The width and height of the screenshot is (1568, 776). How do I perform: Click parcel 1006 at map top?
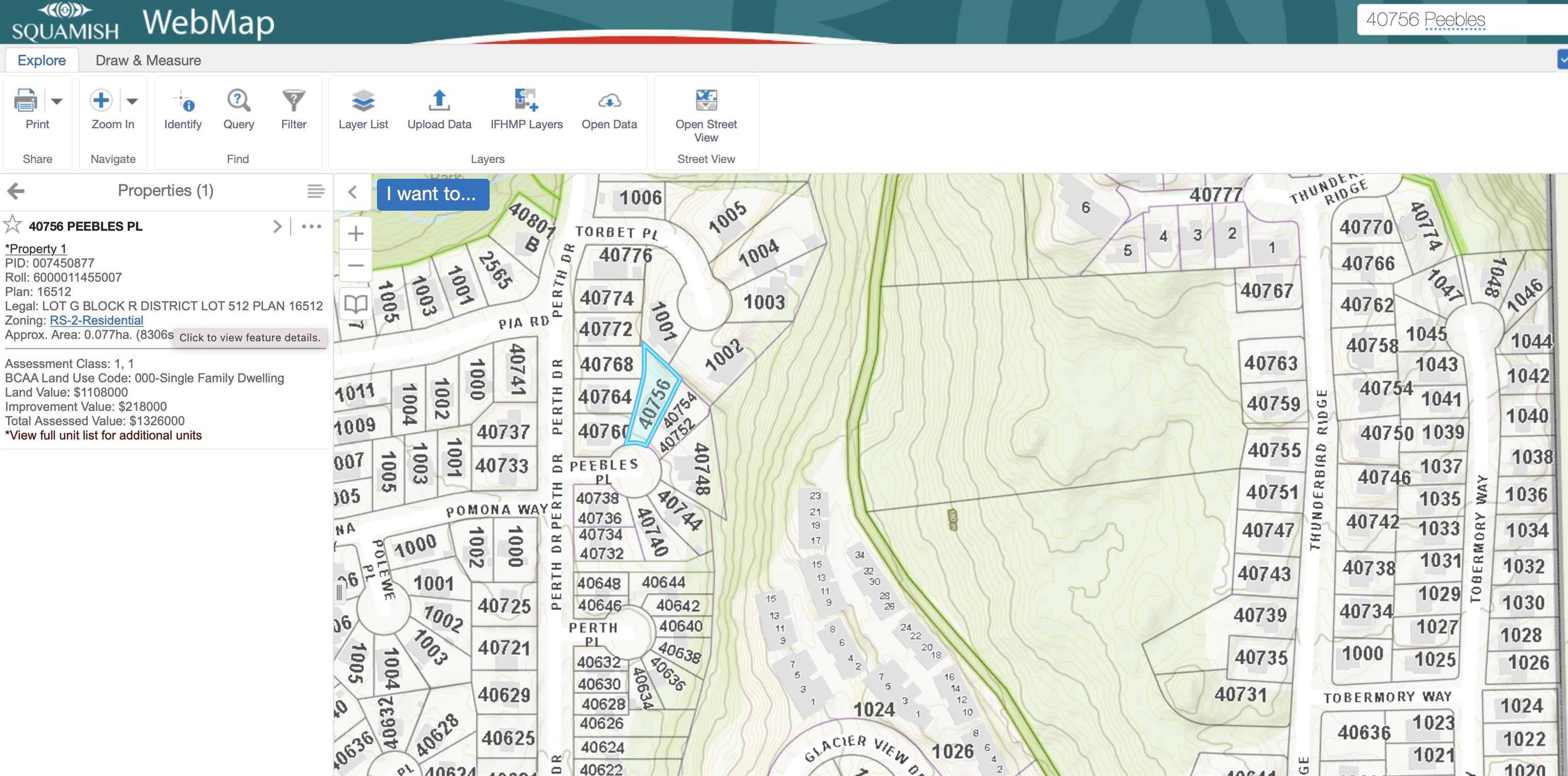[641, 197]
